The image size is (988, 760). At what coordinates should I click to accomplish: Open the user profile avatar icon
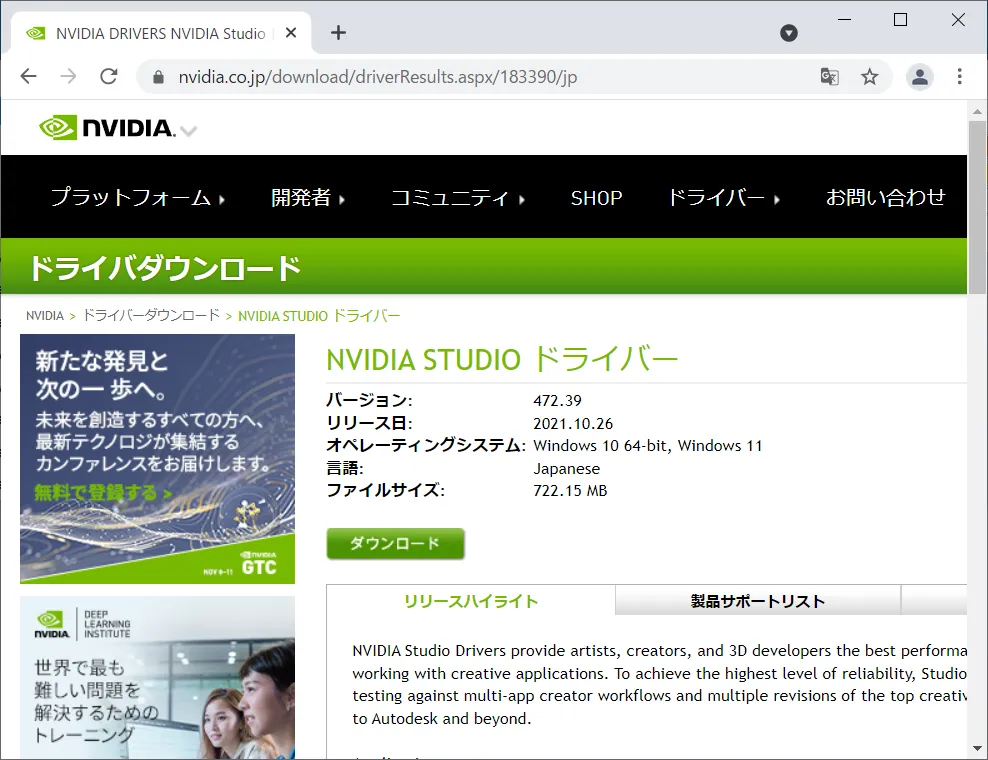pos(919,77)
